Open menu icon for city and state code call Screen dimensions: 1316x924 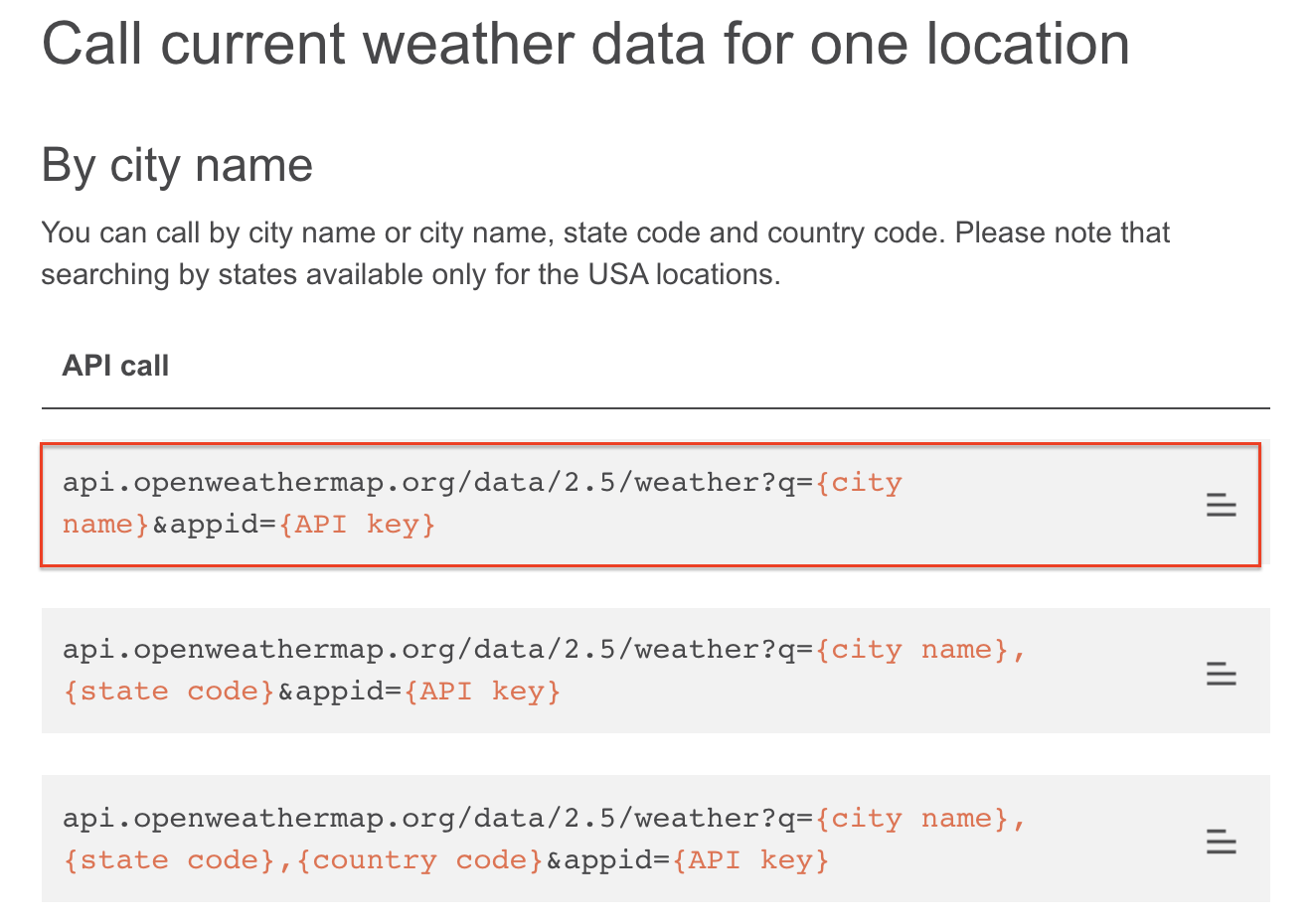tap(1221, 674)
